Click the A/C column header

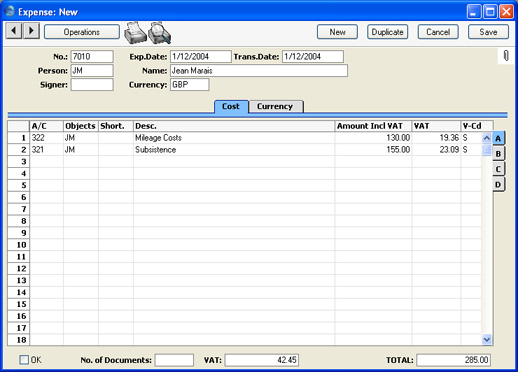coord(46,126)
